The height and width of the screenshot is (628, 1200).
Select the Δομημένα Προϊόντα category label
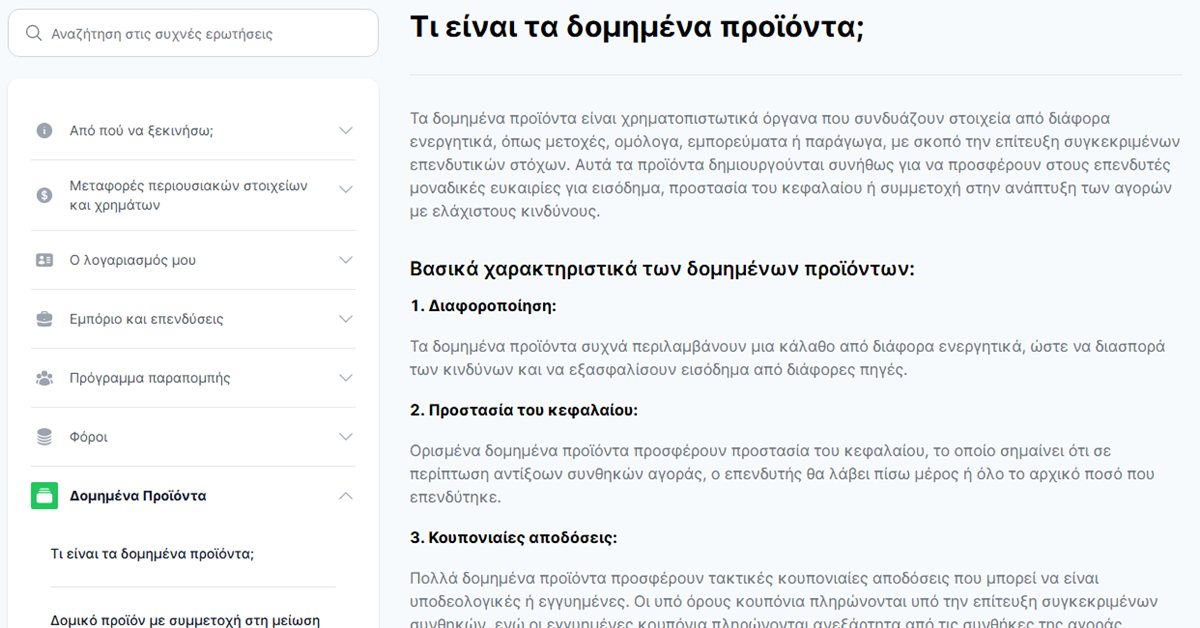point(138,496)
